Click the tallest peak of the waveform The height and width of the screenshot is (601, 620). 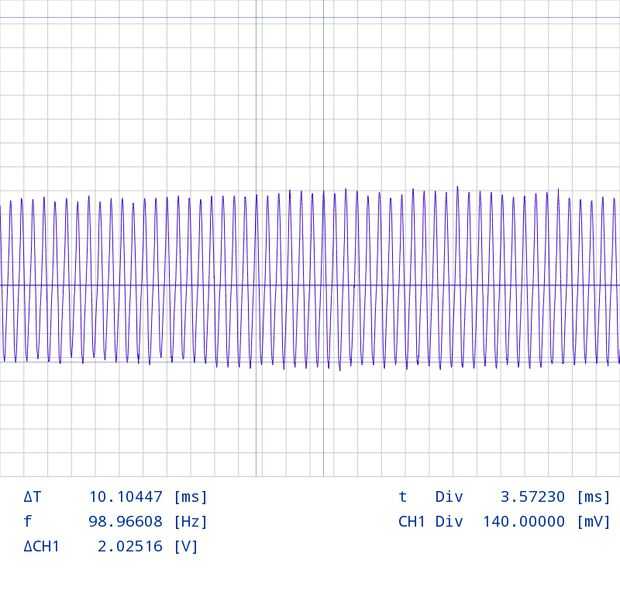pos(457,187)
